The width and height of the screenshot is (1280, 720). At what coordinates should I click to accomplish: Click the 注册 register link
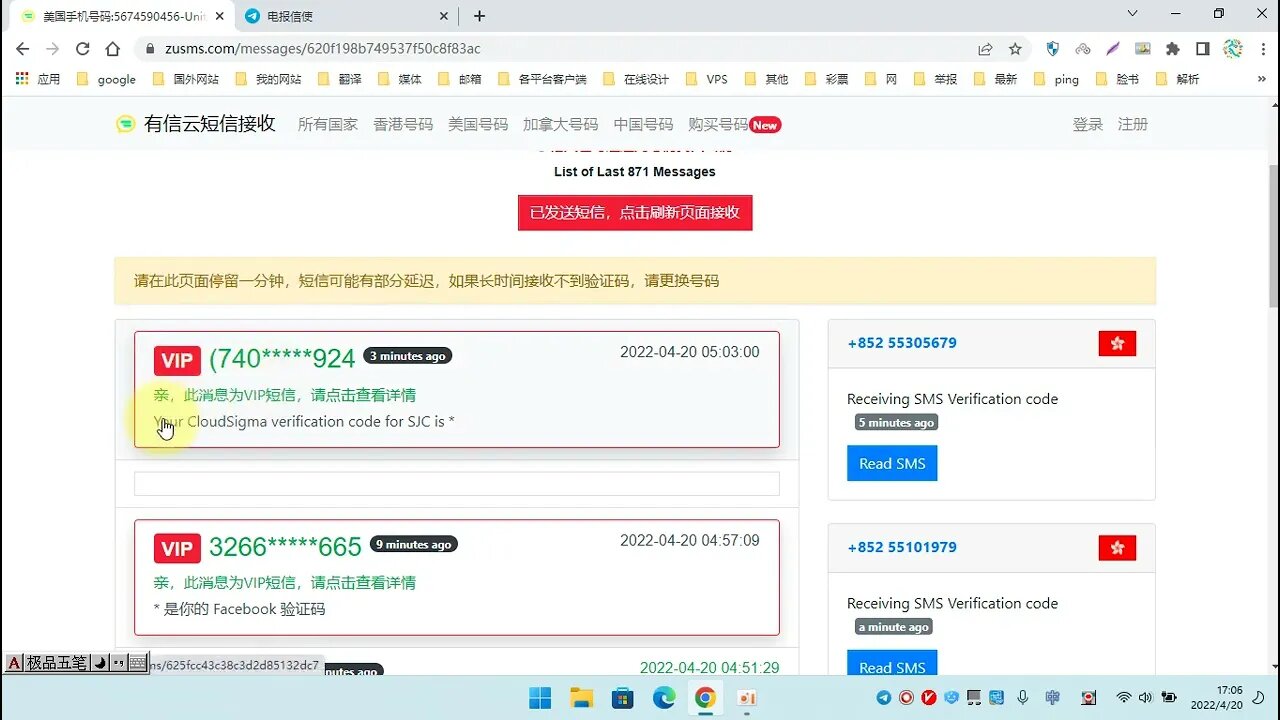coord(1133,124)
